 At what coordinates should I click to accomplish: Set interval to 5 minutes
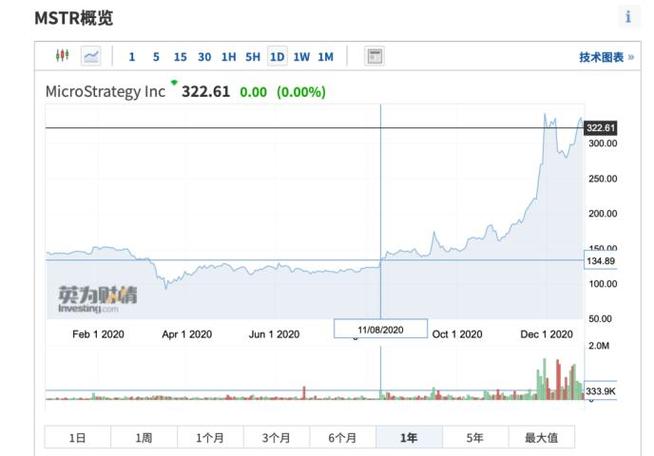click(156, 57)
